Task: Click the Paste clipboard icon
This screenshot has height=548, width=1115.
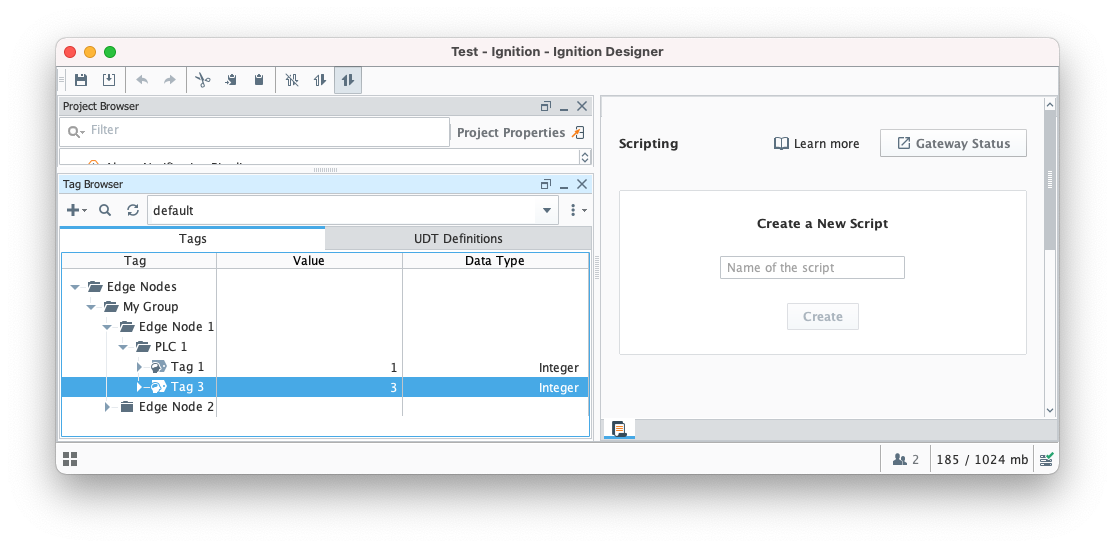Action: pos(259,80)
